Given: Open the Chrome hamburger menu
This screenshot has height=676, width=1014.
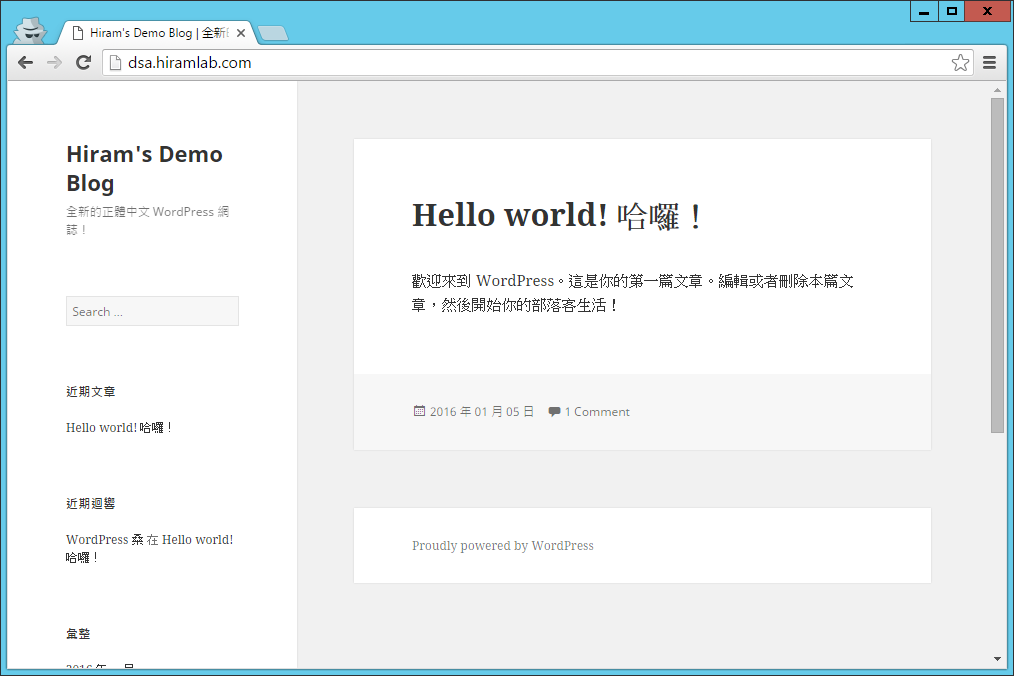Looking at the screenshot, I should point(989,63).
